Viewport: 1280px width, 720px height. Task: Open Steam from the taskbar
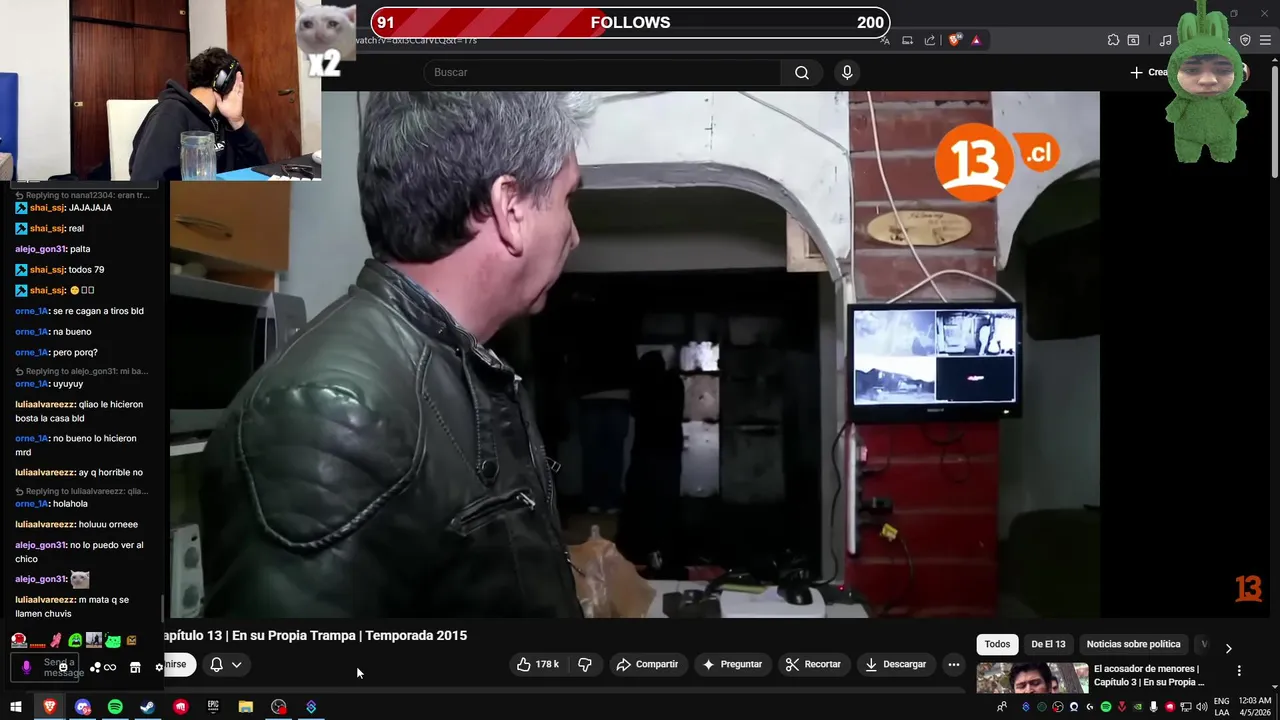147,707
